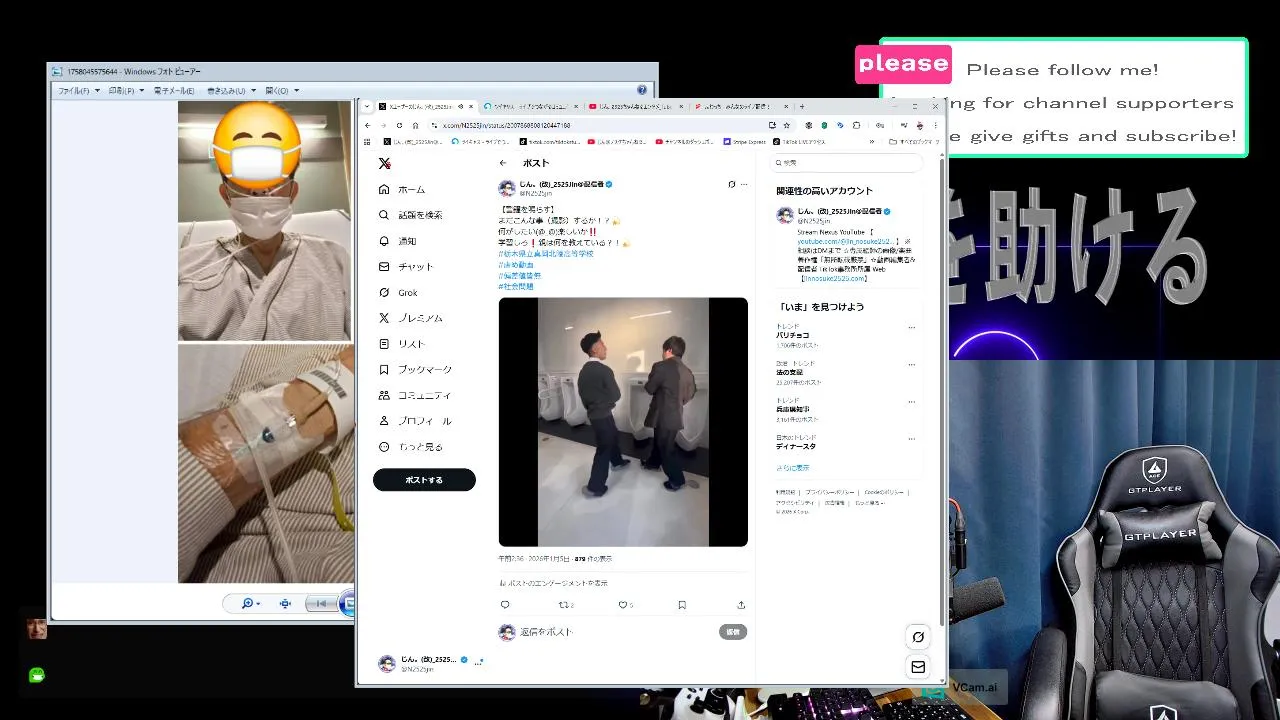The image size is (1280, 720).
Task: Open 通知 notifications in sidebar
Action: point(398,241)
